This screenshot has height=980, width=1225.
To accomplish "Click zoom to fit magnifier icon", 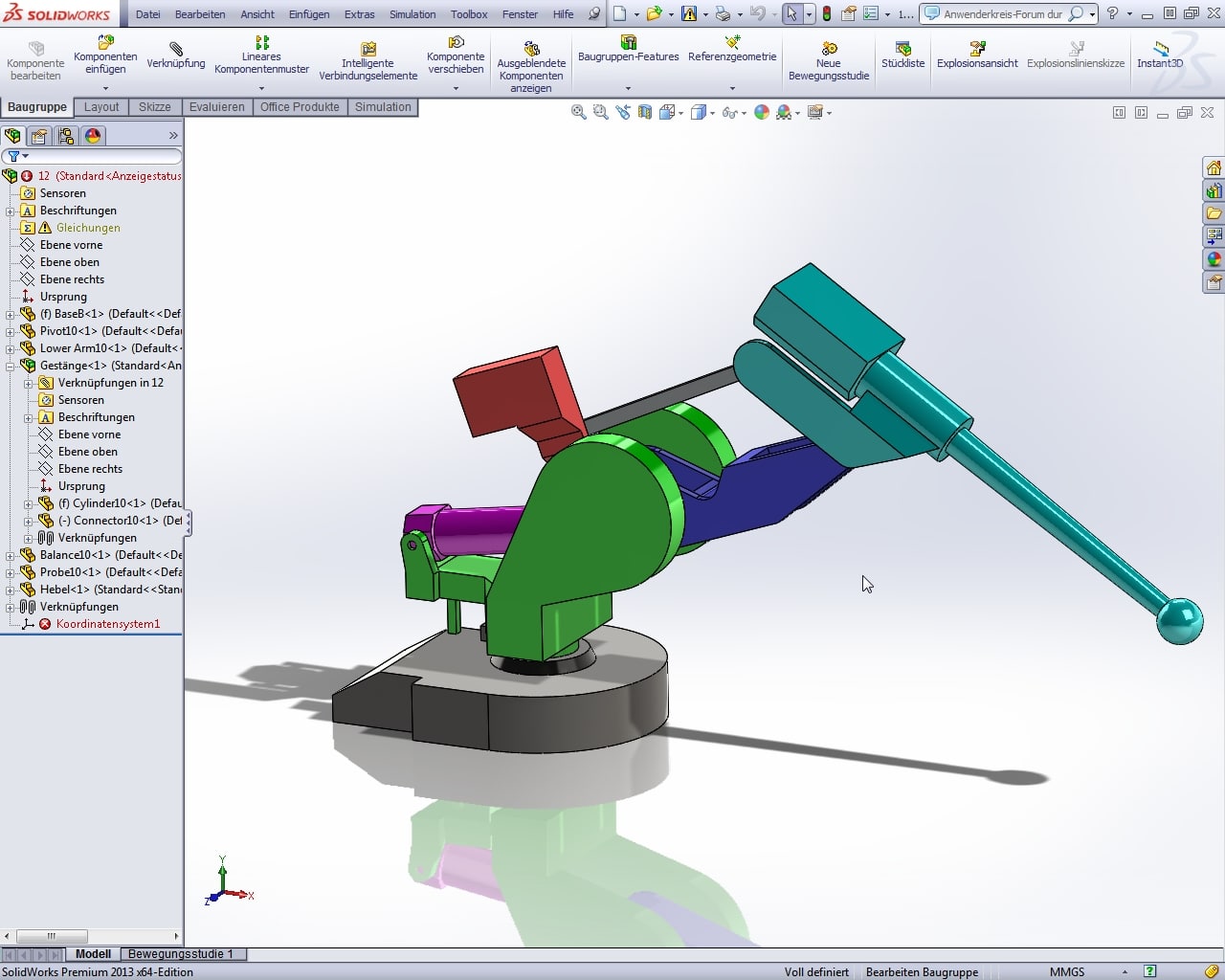I will click(578, 113).
